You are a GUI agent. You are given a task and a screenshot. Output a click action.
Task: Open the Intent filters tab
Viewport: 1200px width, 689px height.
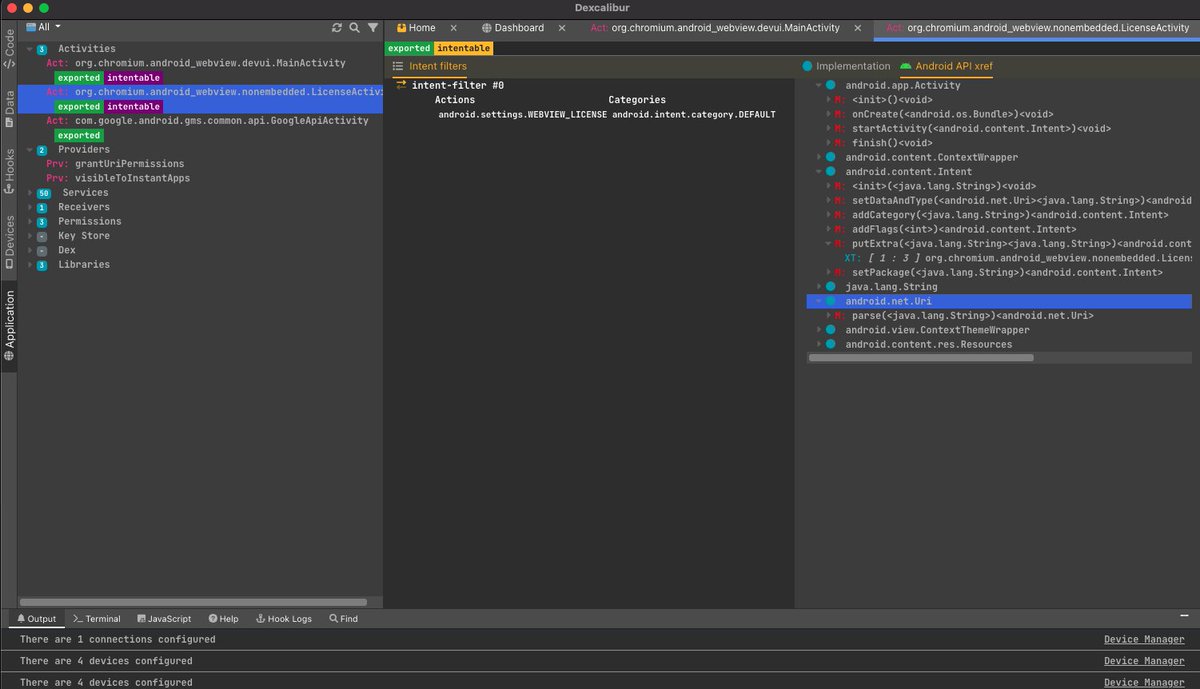[x=429, y=66]
